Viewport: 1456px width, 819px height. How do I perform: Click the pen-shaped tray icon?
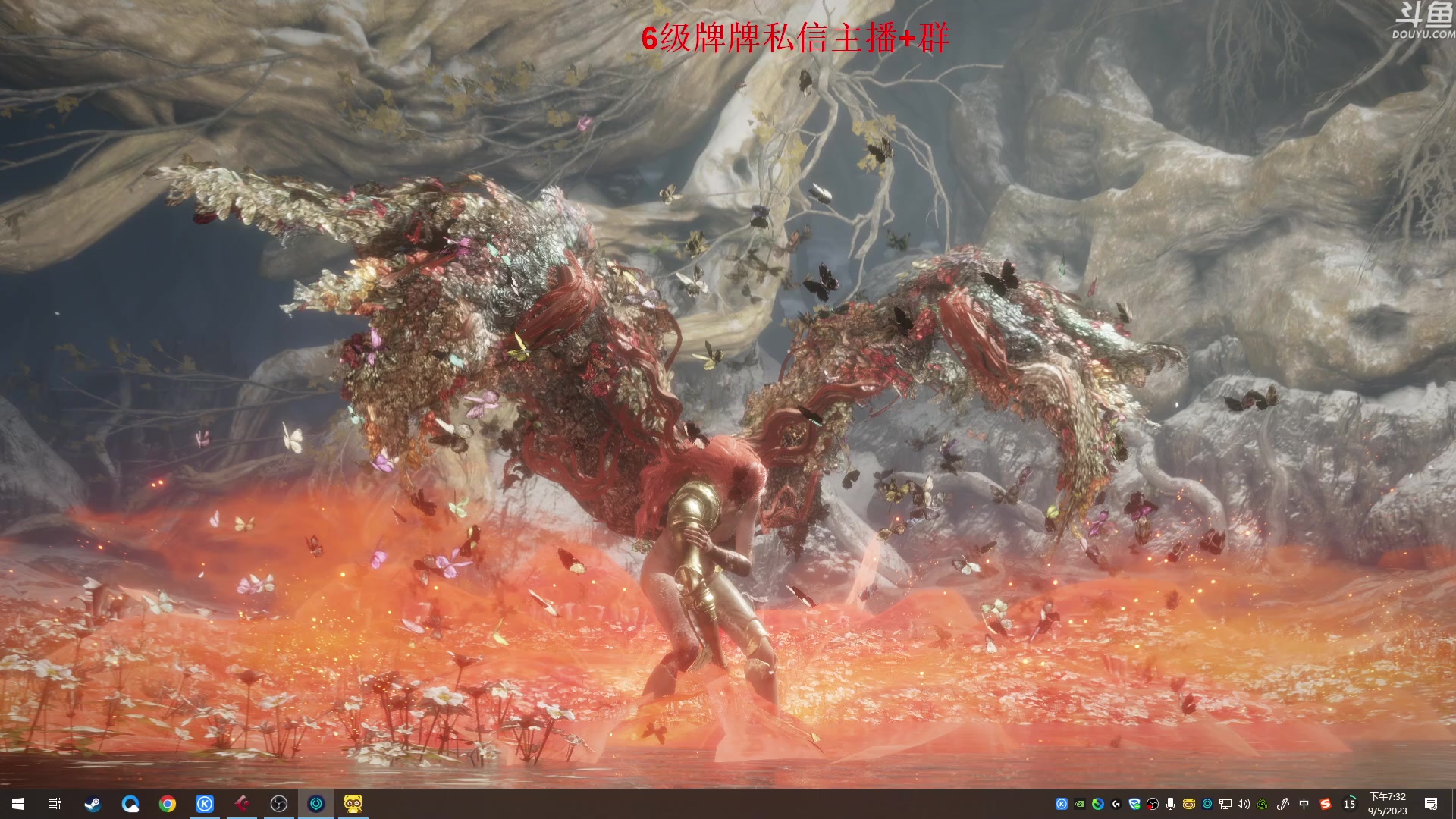[1283, 804]
